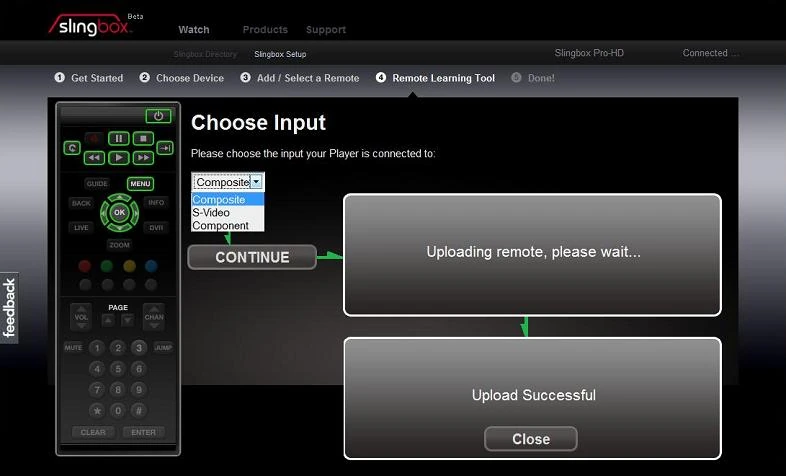Click the red color button on the remote
This screenshot has height=476, width=786.
coord(85,266)
